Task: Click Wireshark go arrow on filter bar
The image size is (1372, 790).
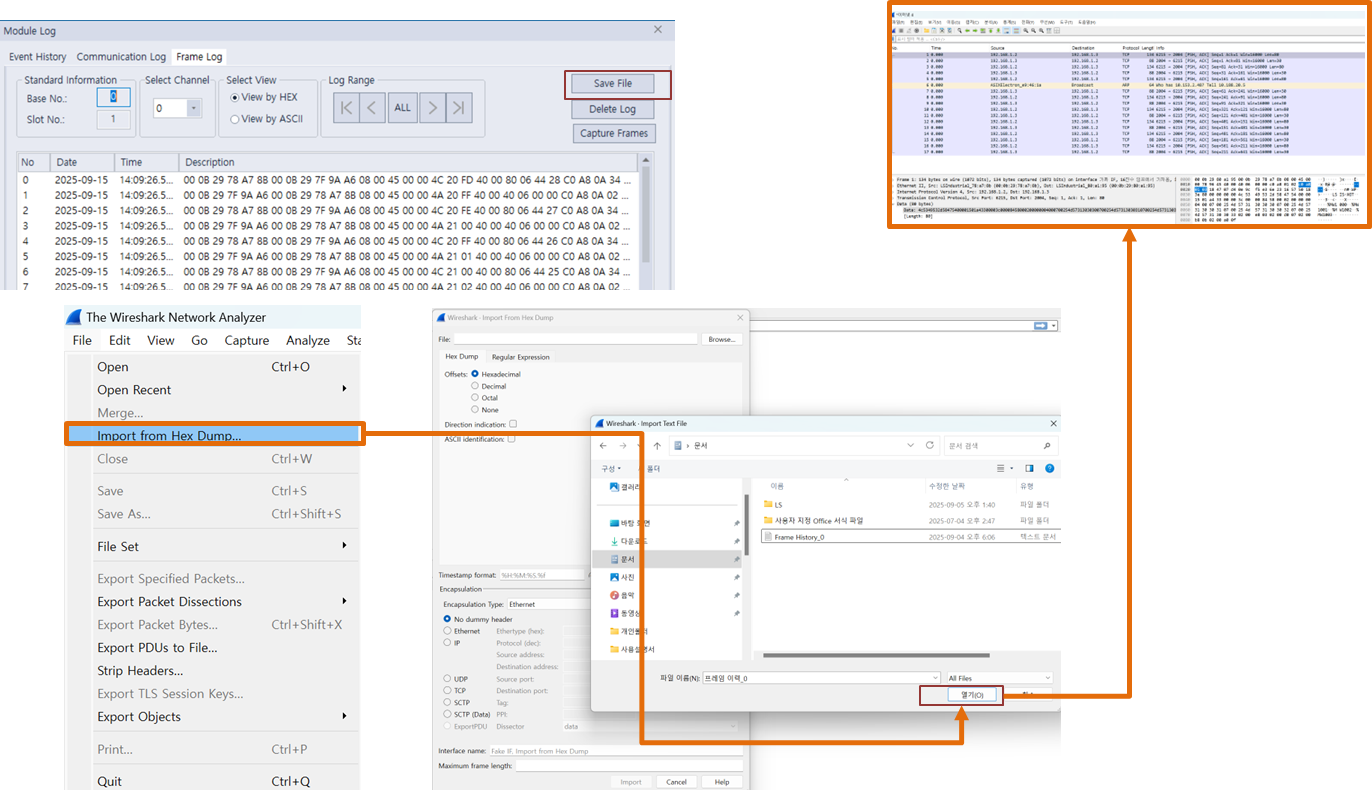Action: coord(1041,326)
